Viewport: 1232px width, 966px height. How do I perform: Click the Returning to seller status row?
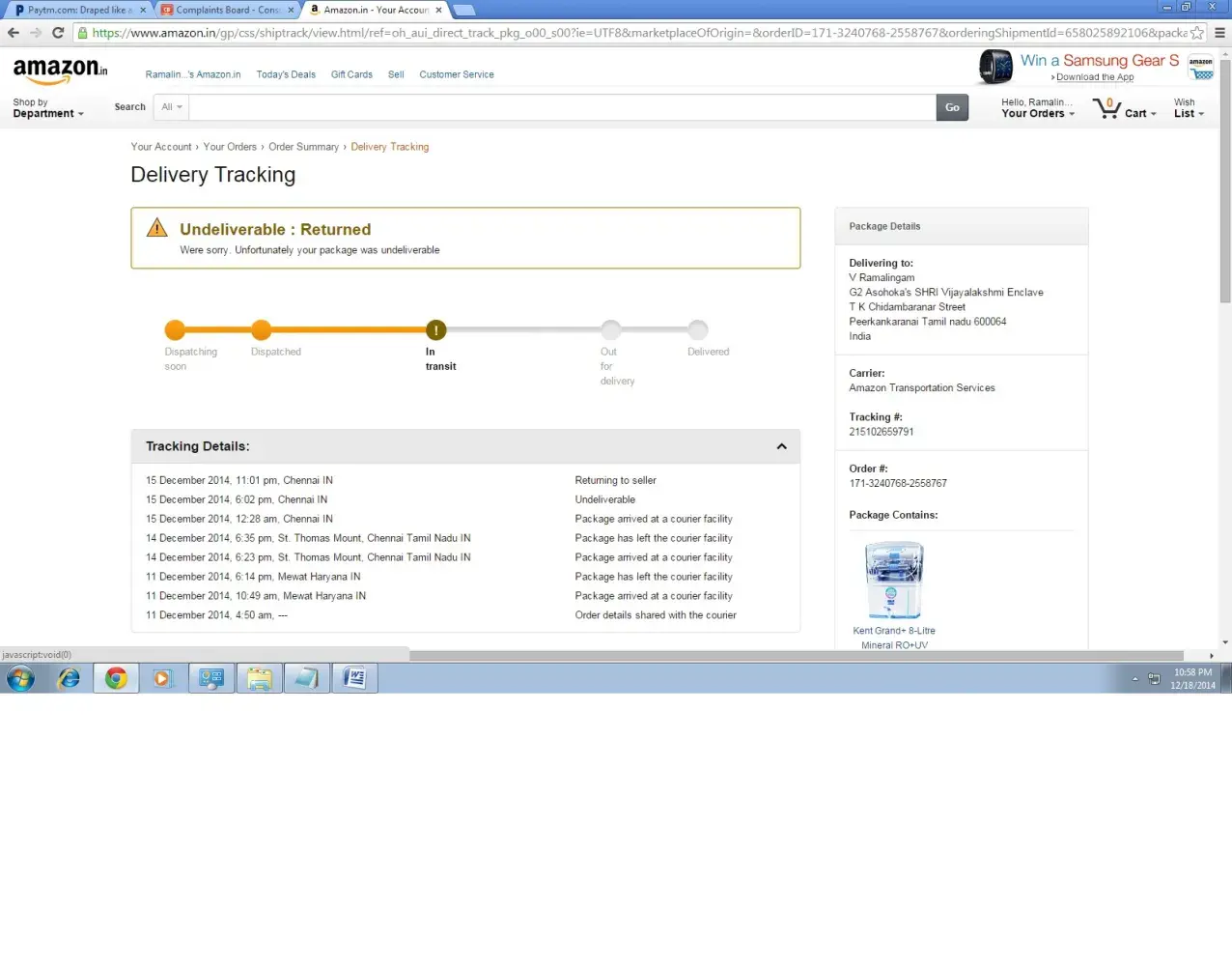465,480
